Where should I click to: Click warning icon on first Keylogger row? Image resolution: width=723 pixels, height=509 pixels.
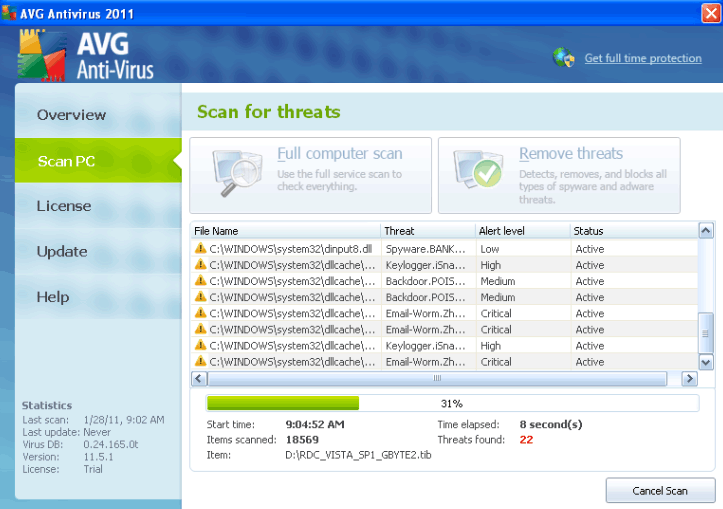click(200, 265)
